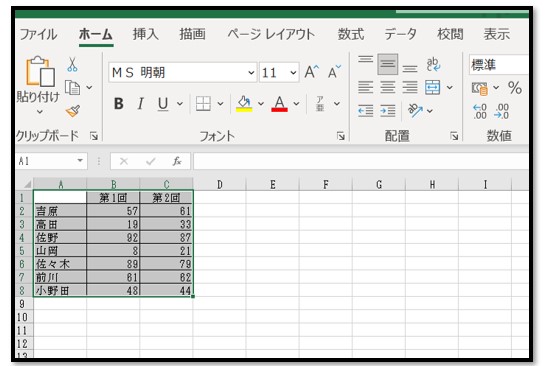Click the text orientation icon
The image size is (554, 366).
(415, 111)
